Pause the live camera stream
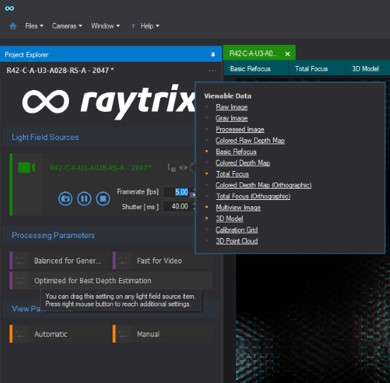The image size is (390, 383). 84,199
